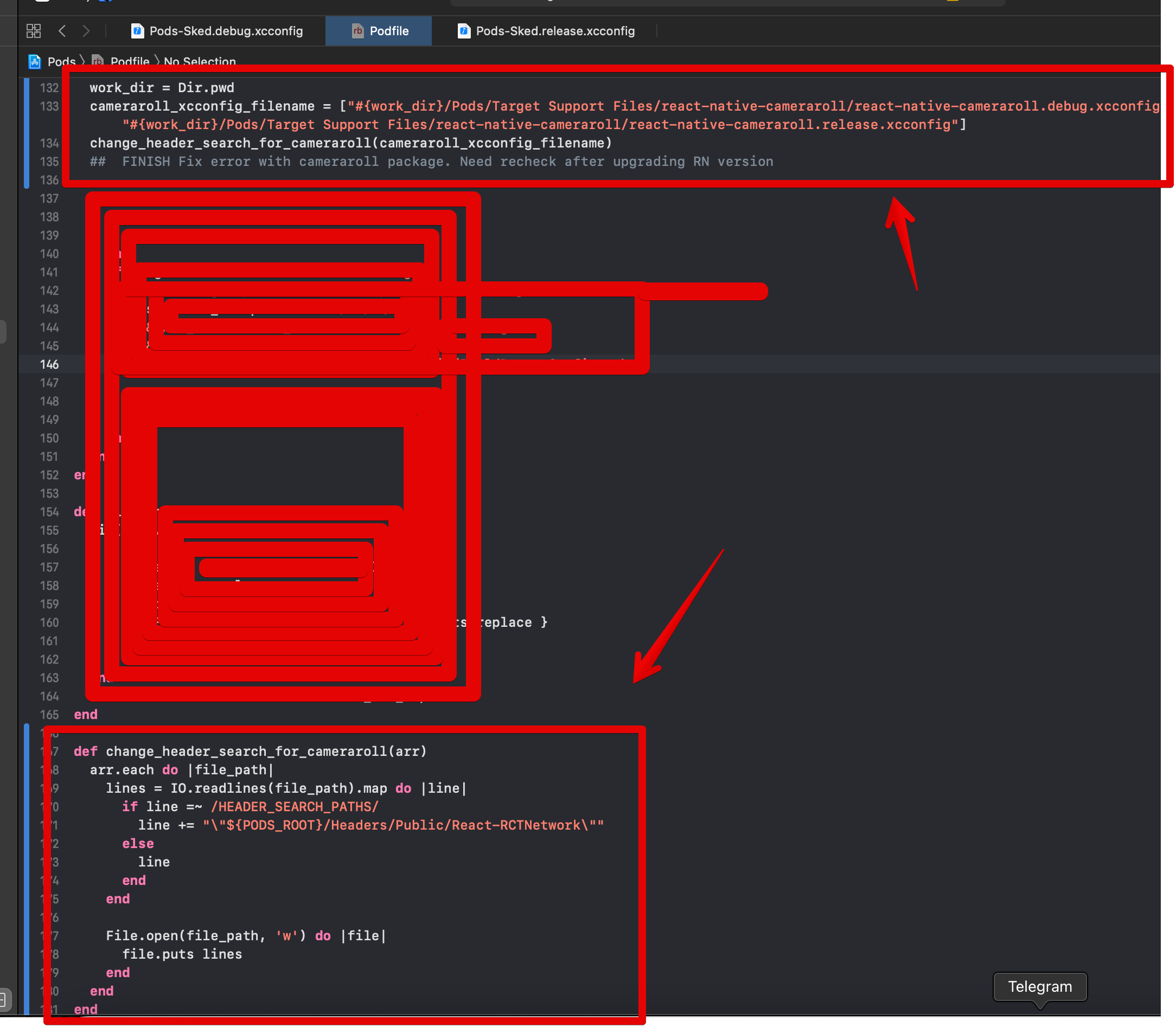Select the word work_dir on line 132
This screenshot has width=1176, height=1027.
(121, 88)
